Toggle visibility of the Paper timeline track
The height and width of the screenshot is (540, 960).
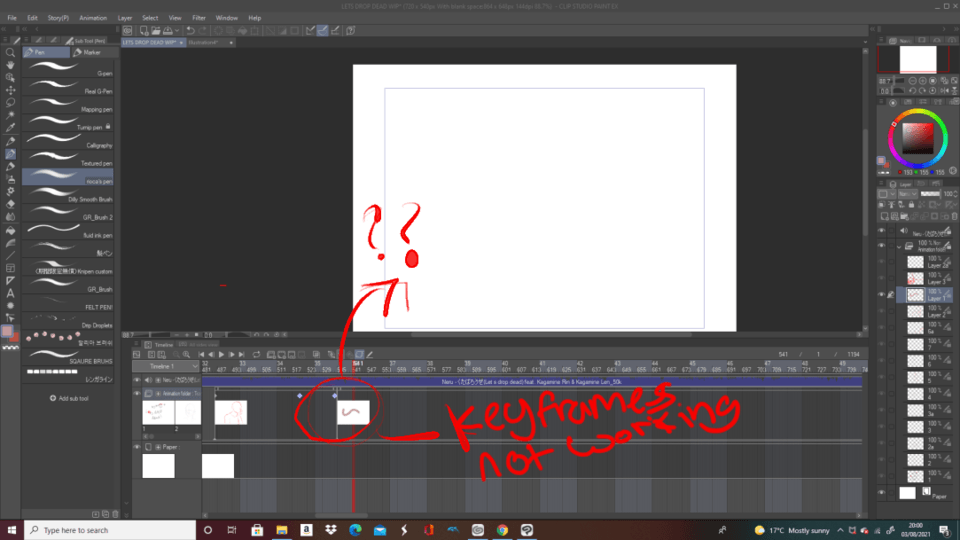[138, 447]
